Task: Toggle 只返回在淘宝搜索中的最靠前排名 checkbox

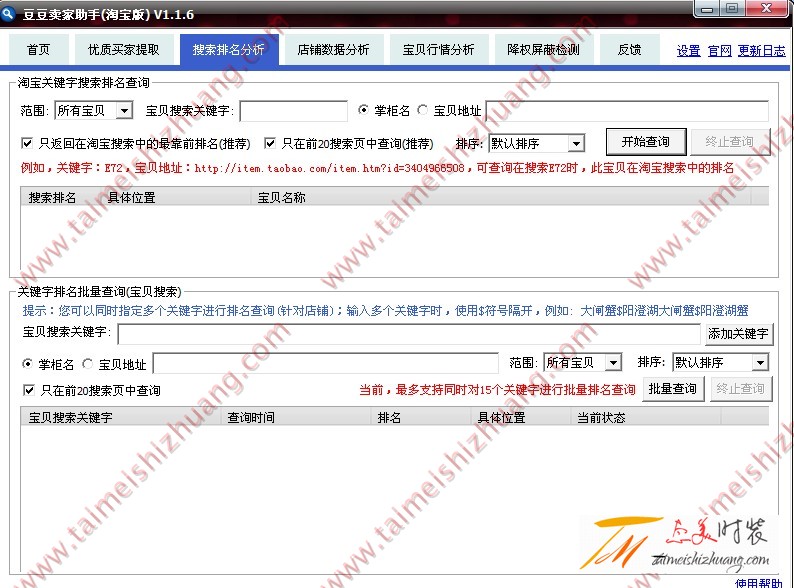Action: coord(27,143)
